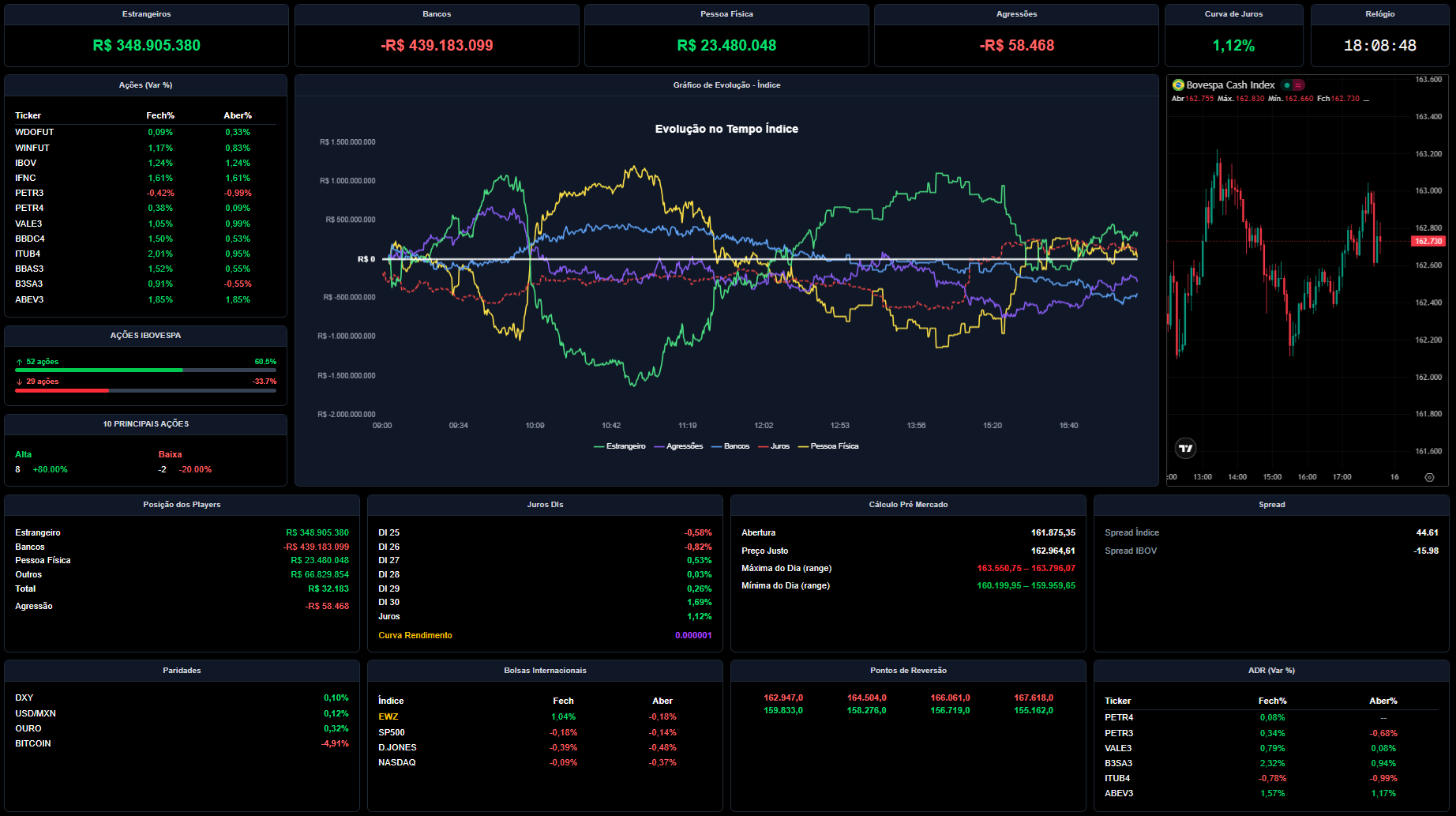Click the red declining stocks progress bar
Screen dimensions: 1456x816
[62, 390]
